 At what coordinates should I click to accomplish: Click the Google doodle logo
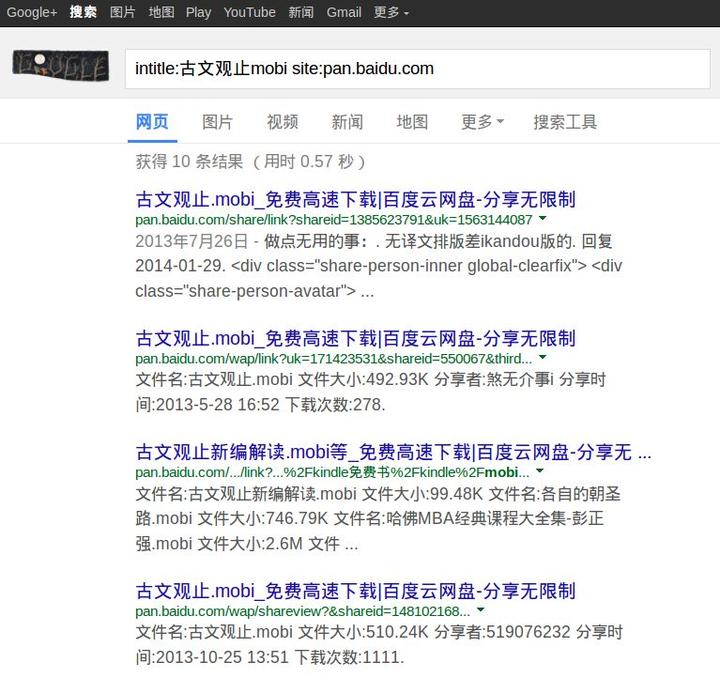61,65
